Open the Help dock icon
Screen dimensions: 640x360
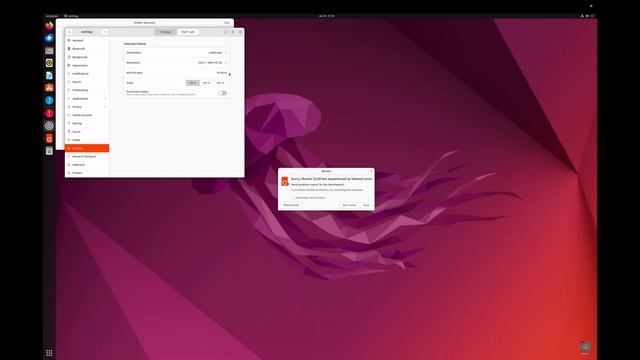click(49, 100)
